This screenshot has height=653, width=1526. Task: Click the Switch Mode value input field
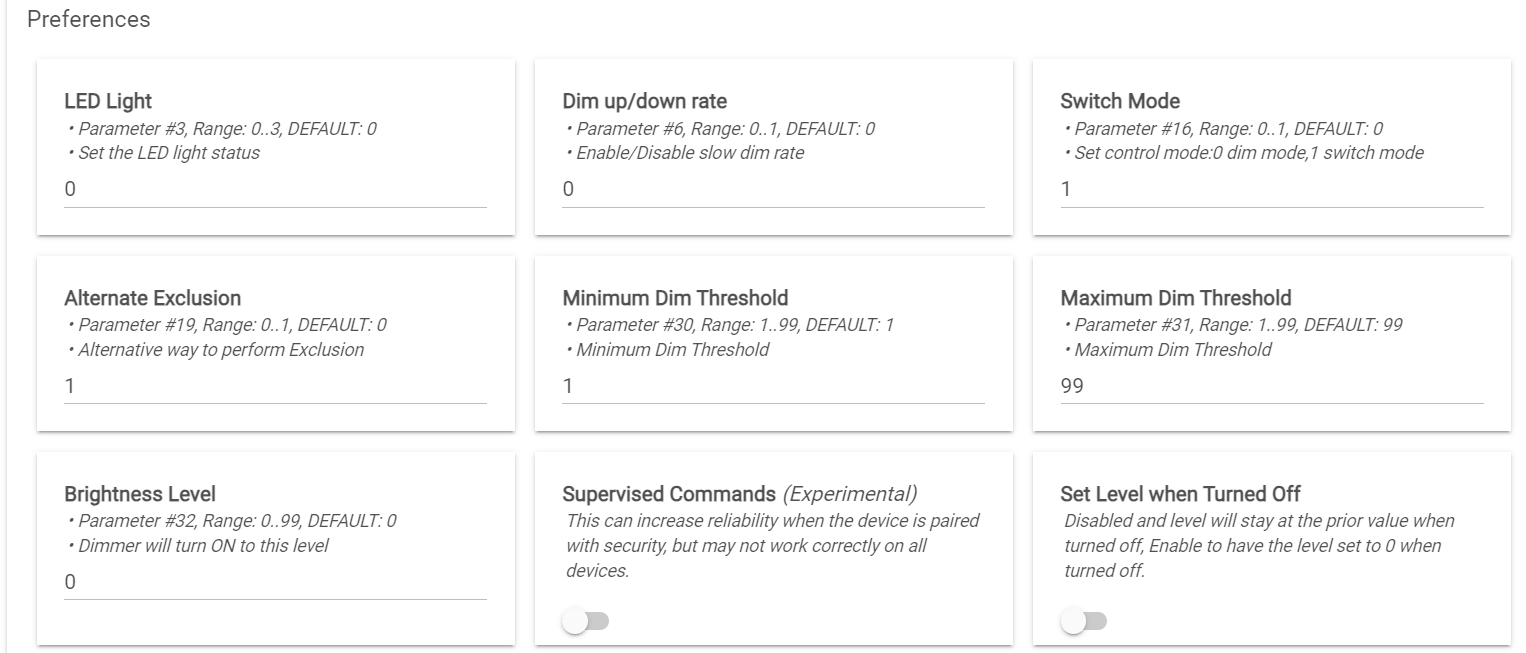[x=1271, y=190]
